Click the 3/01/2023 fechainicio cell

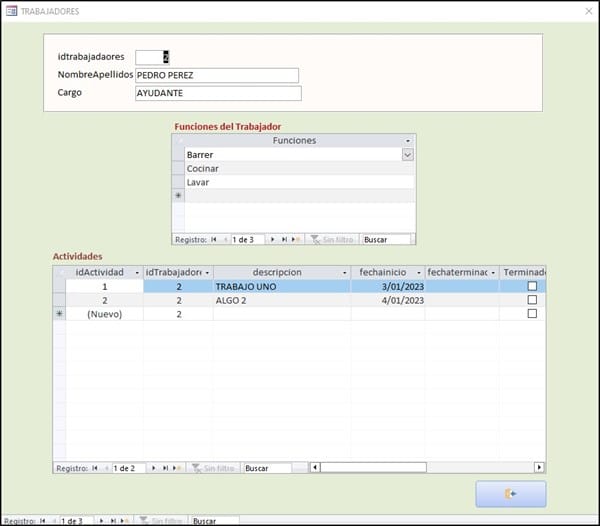click(388, 287)
